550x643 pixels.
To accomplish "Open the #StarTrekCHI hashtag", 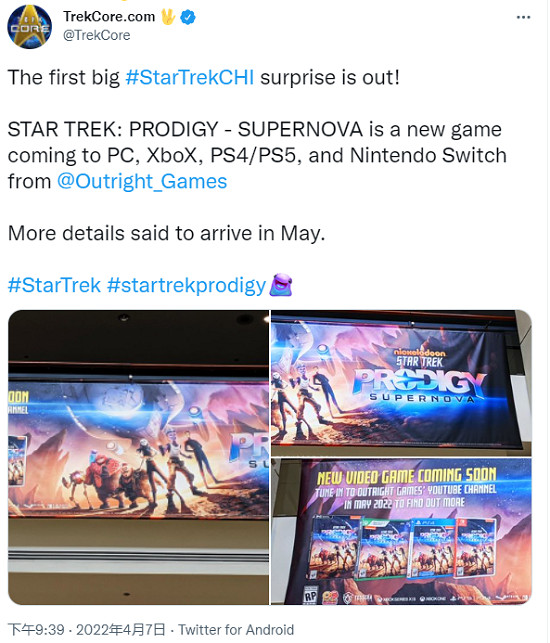I will (x=189, y=77).
